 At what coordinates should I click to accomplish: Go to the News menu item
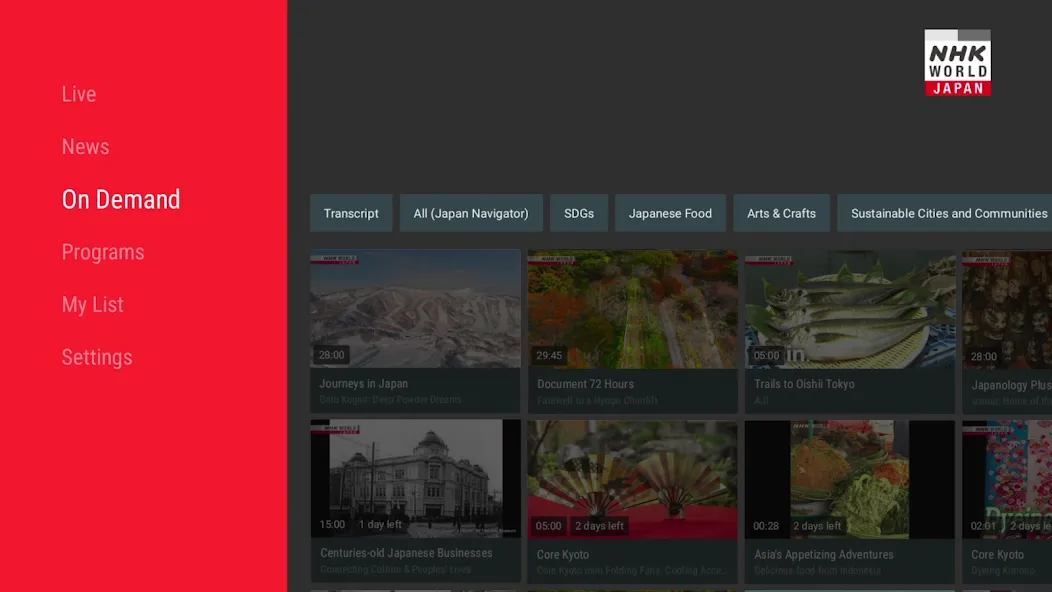pos(85,146)
